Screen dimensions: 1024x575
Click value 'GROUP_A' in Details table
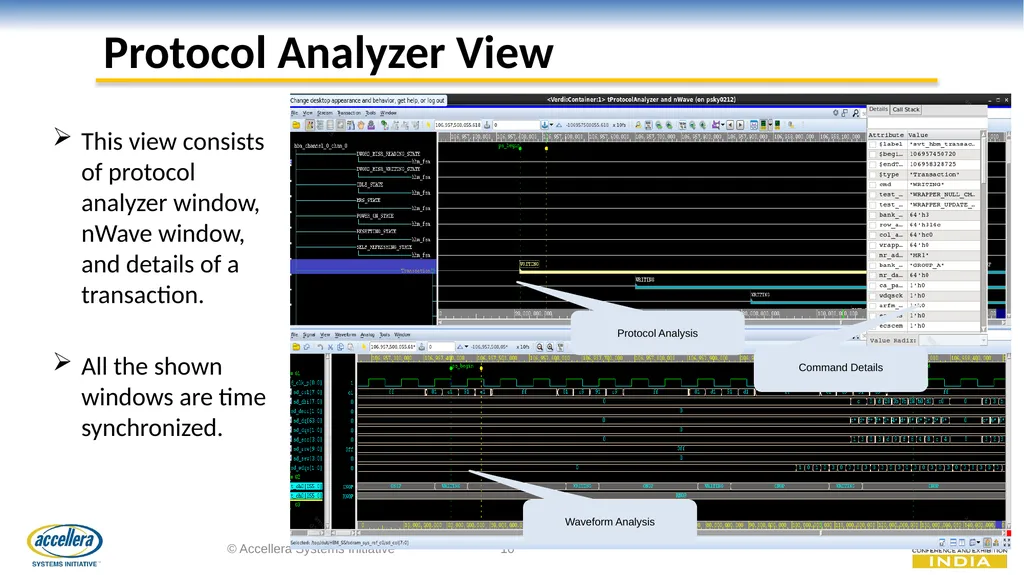(927, 265)
